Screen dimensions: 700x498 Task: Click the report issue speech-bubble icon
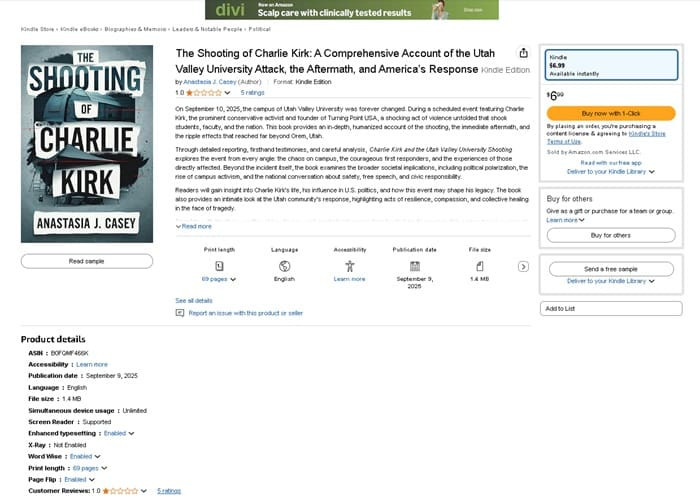pyautogui.click(x=180, y=313)
